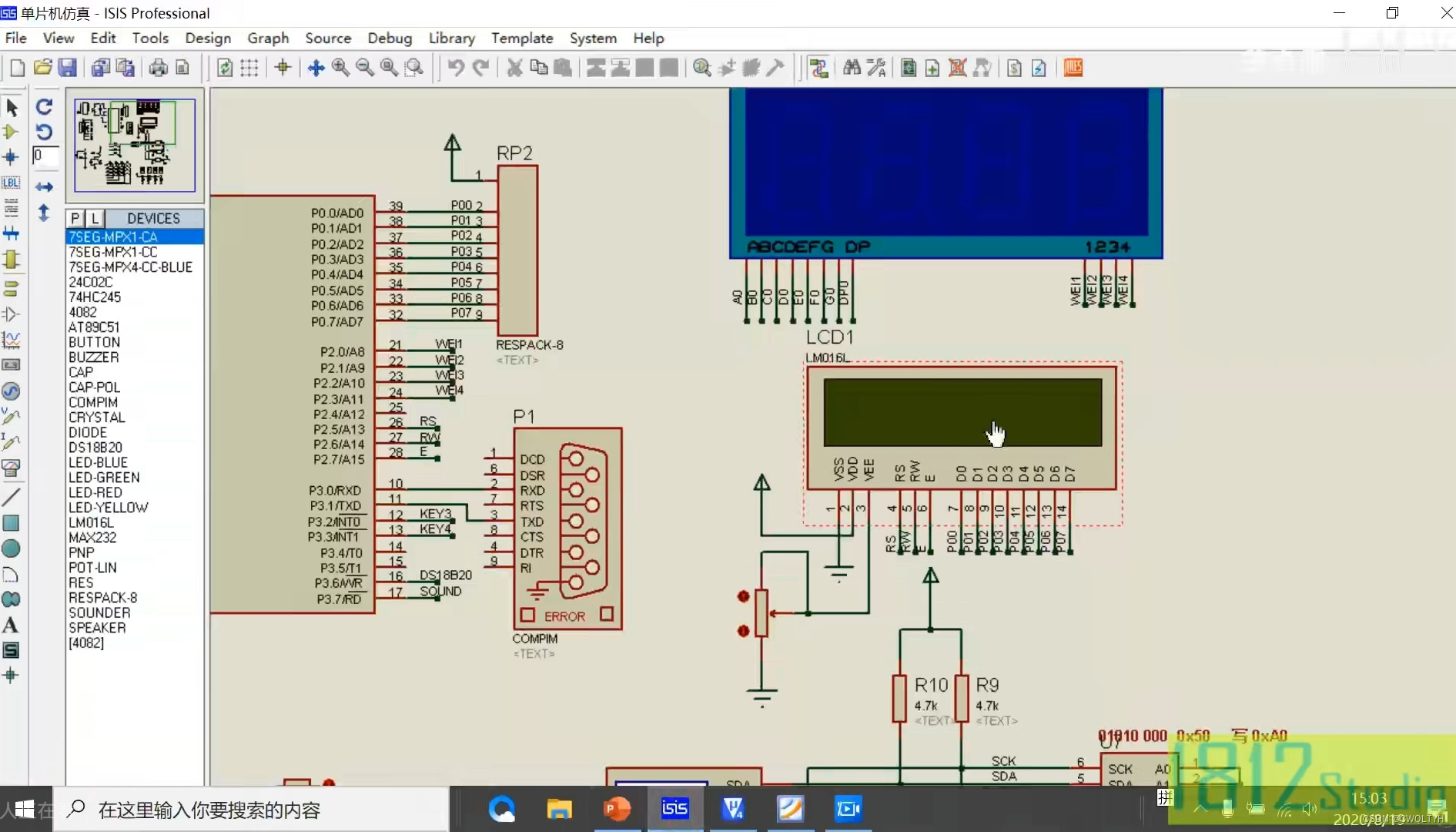The width and height of the screenshot is (1456, 832).
Task: Open the Debug menu
Action: (390, 38)
